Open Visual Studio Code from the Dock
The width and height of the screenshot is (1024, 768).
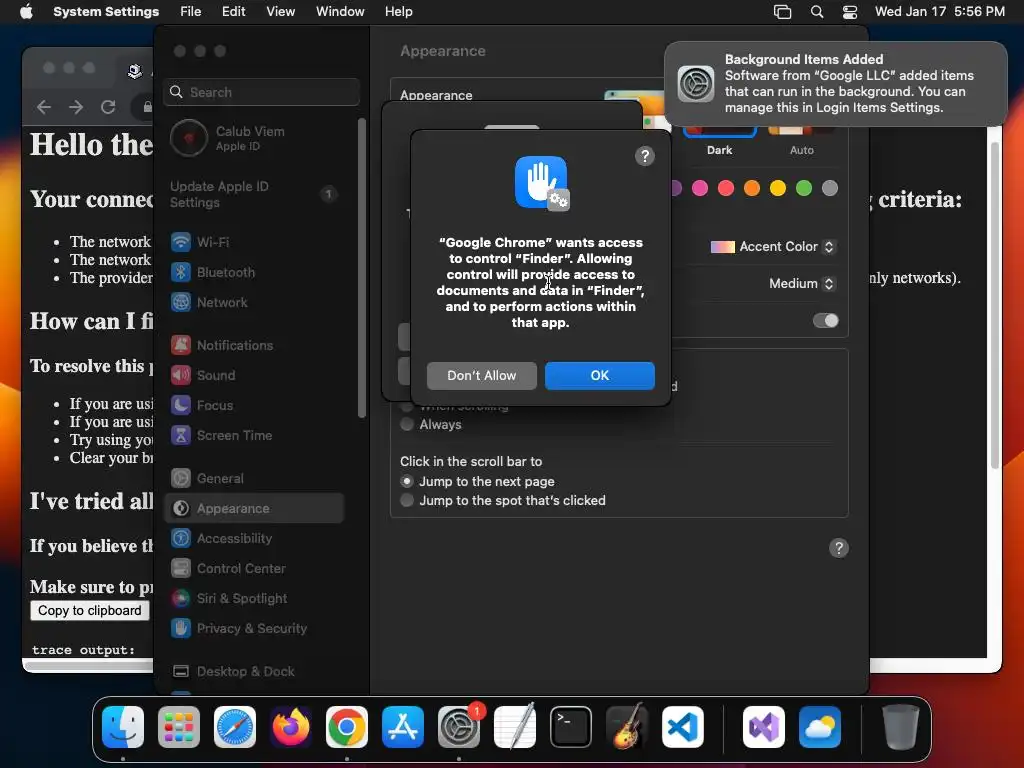pos(682,727)
